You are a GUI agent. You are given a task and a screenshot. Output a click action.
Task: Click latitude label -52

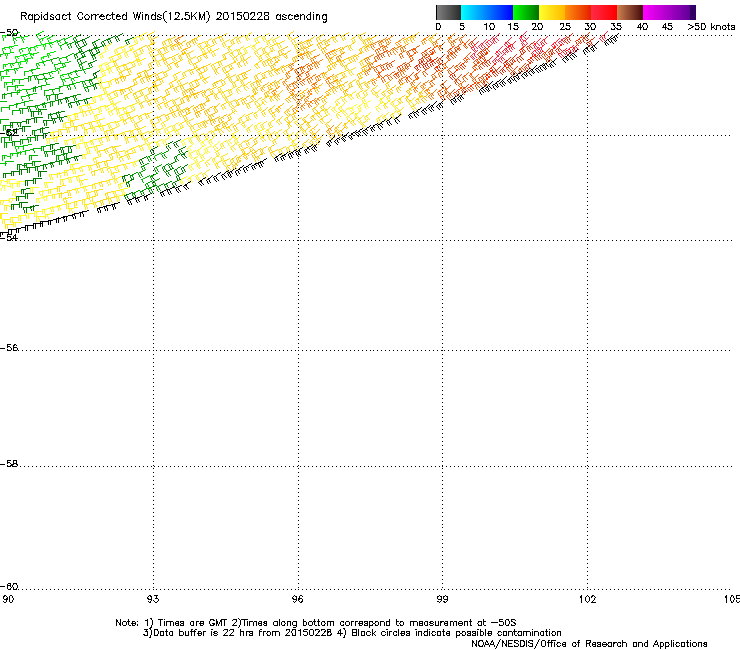pos(9,133)
